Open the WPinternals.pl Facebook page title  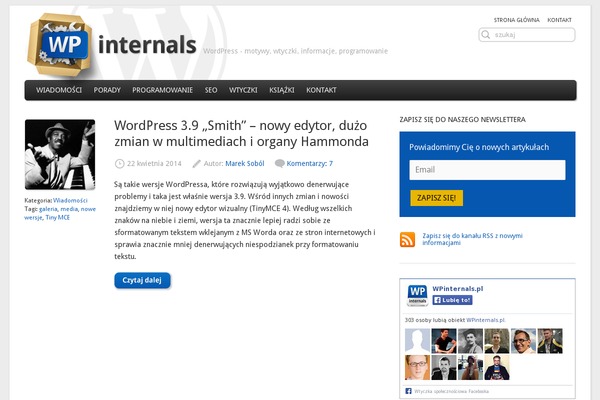(458, 289)
